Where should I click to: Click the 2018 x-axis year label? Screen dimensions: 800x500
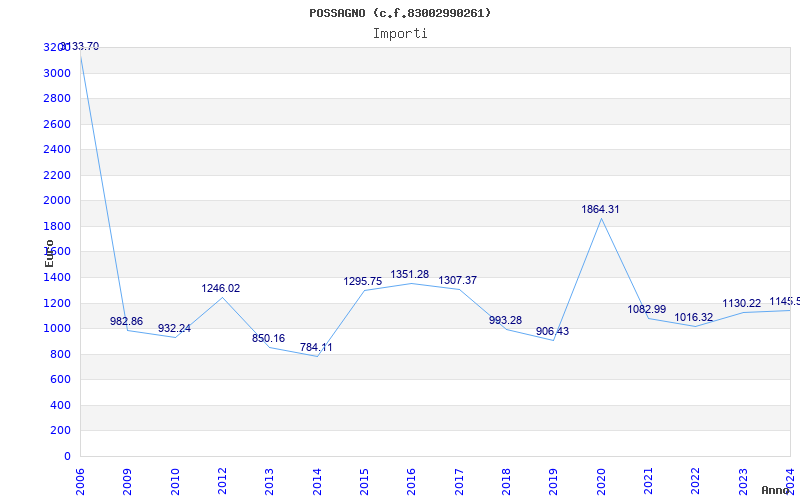click(506, 482)
